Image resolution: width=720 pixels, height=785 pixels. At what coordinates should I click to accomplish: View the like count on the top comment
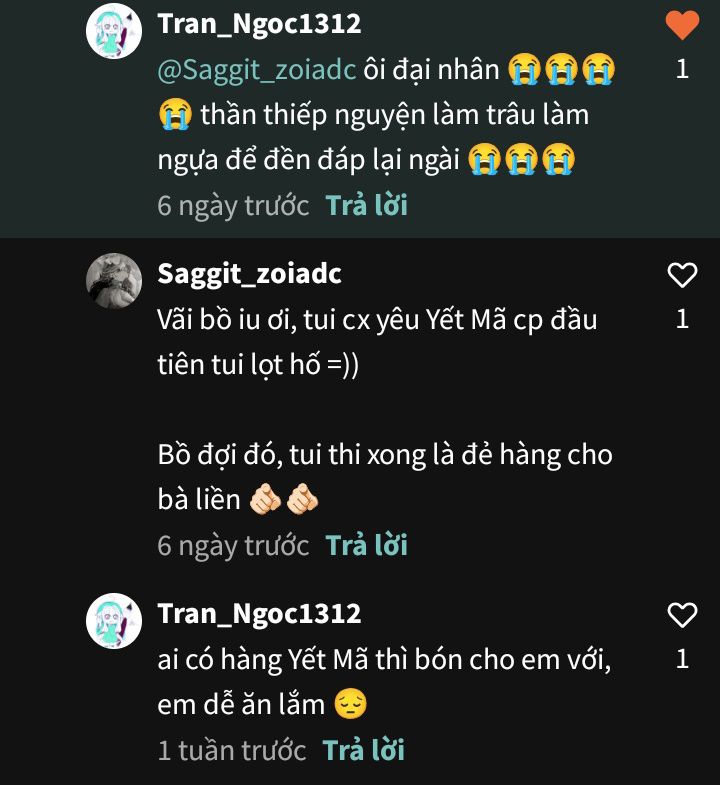point(682,69)
